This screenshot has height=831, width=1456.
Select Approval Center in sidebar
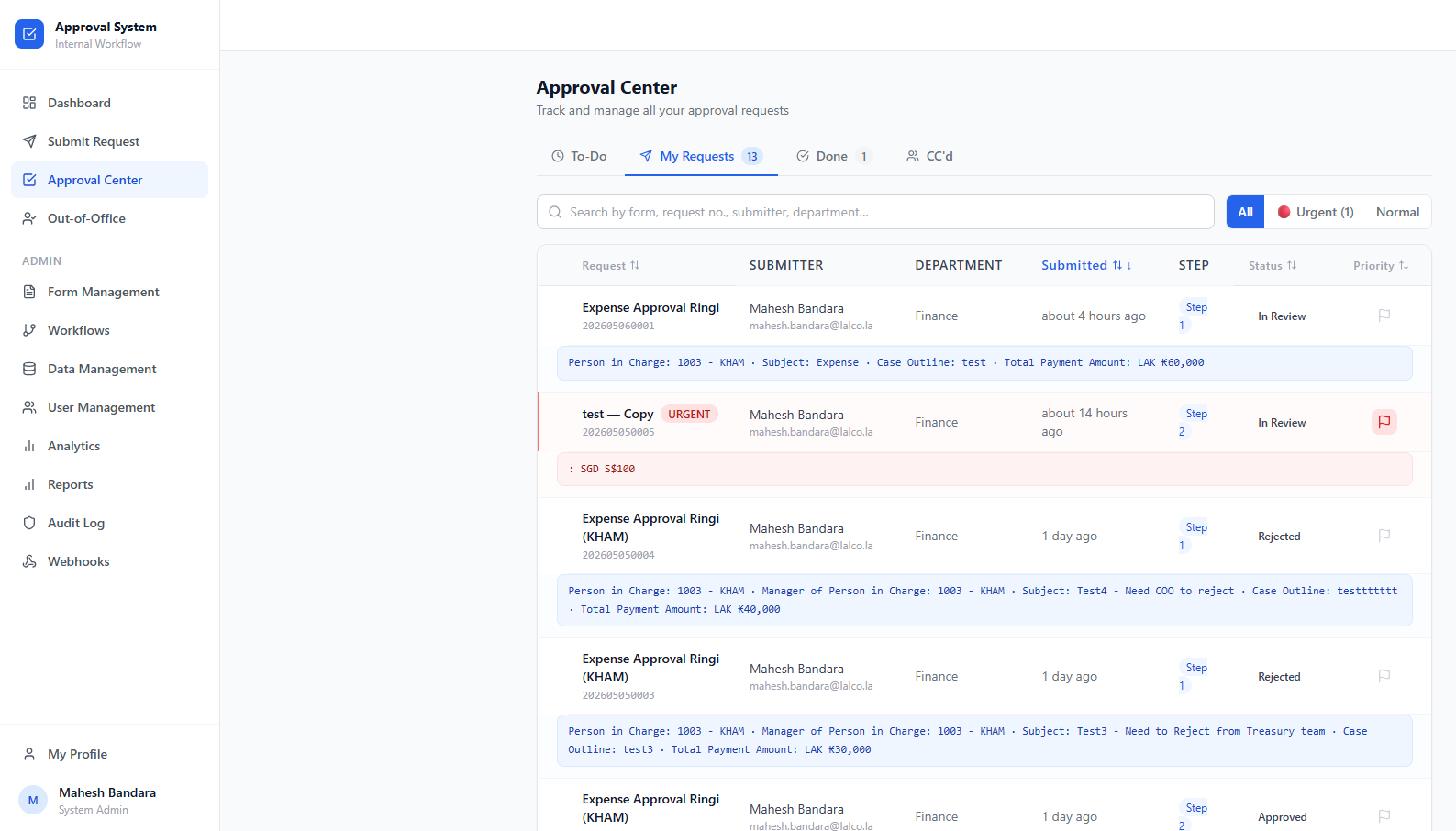(109, 180)
